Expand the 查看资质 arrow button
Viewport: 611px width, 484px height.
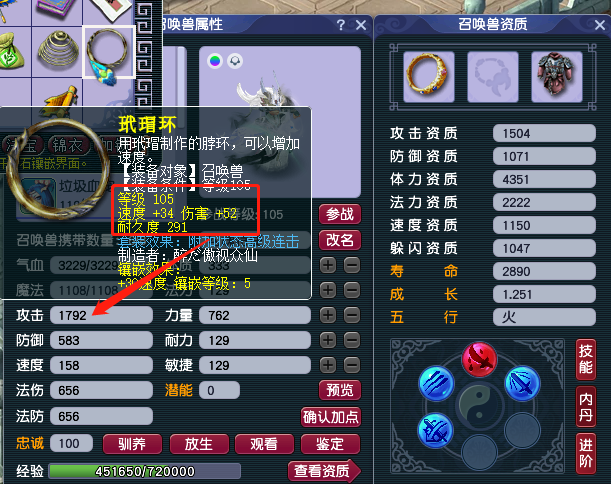coord(324,471)
